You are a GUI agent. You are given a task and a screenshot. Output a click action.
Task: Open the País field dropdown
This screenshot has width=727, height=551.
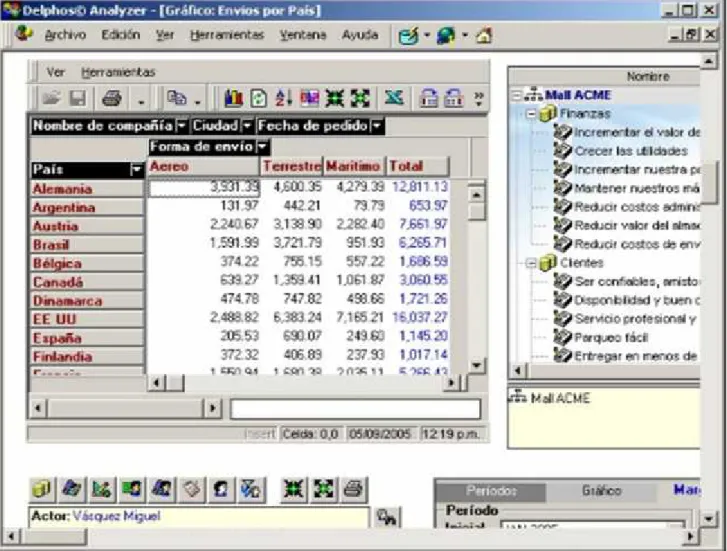coord(136,170)
